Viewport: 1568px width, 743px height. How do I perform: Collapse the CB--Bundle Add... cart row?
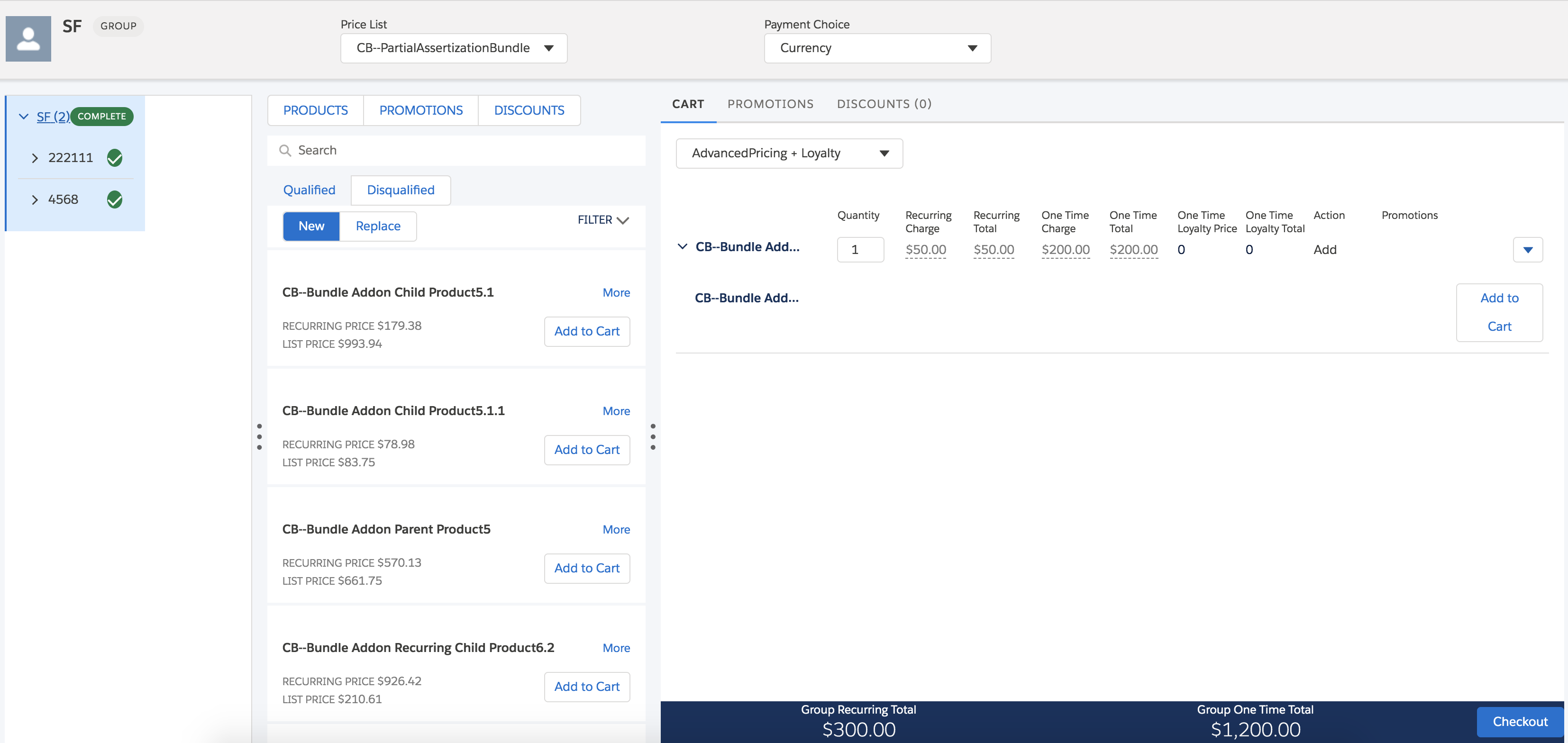point(683,246)
